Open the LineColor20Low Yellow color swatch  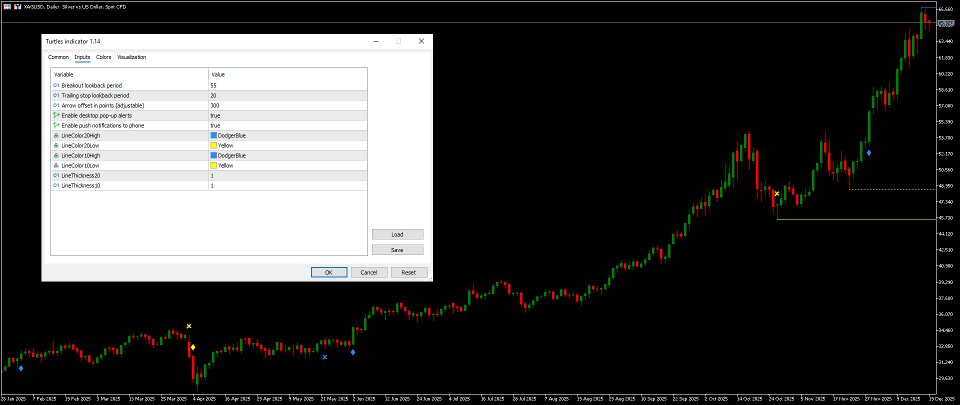tap(214, 146)
